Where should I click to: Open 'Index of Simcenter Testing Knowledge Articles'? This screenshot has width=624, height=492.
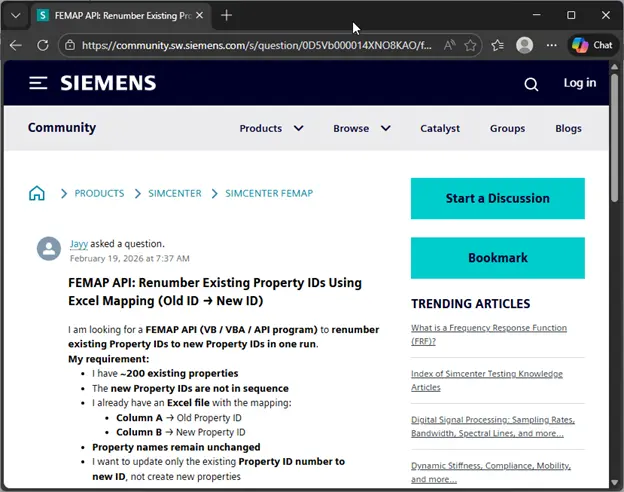(x=487, y=381)
